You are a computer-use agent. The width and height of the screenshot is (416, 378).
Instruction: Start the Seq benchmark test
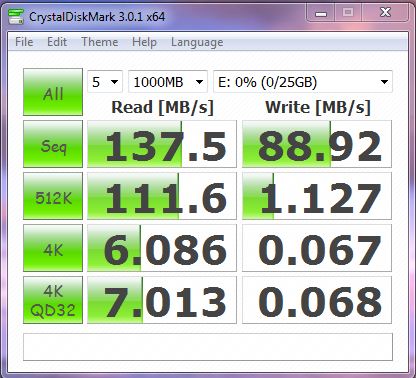tap(53, 144)
